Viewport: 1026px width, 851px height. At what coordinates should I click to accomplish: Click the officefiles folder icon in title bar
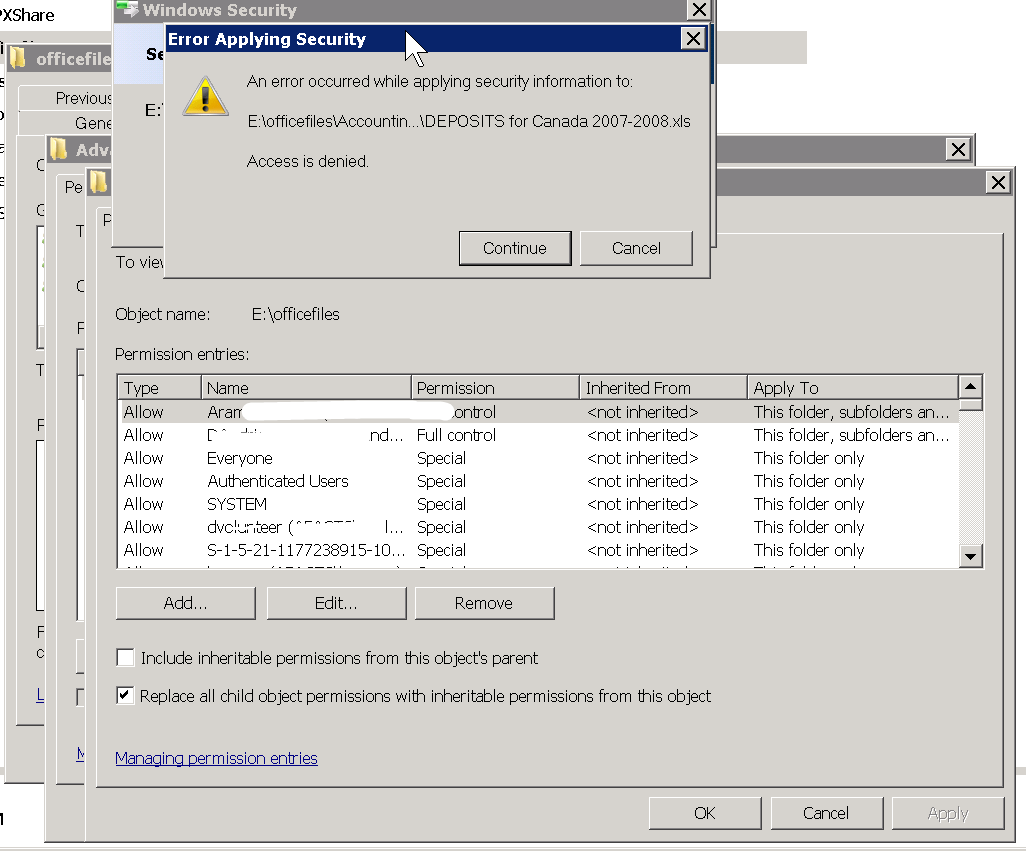(x=18, y=58)
